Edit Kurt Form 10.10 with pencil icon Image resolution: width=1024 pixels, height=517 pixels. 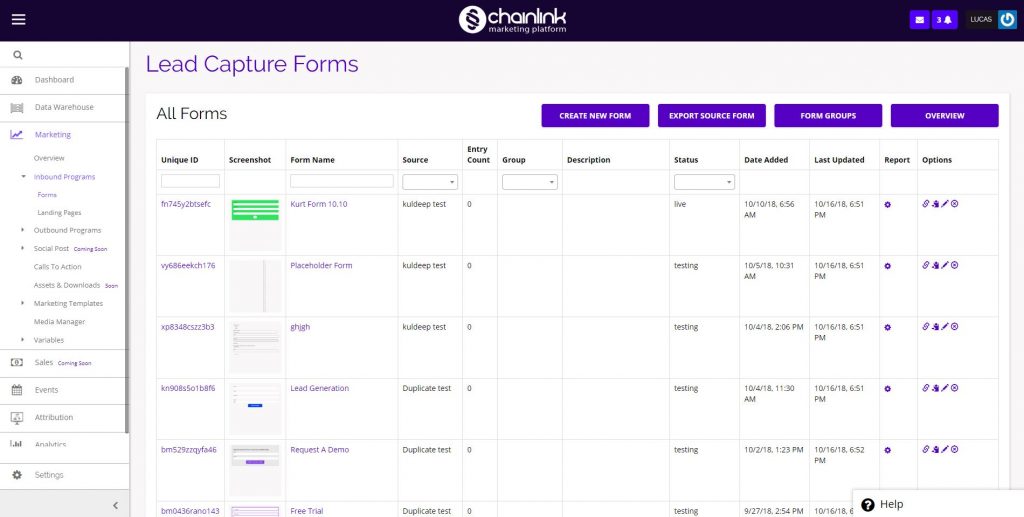click(944, 204)
